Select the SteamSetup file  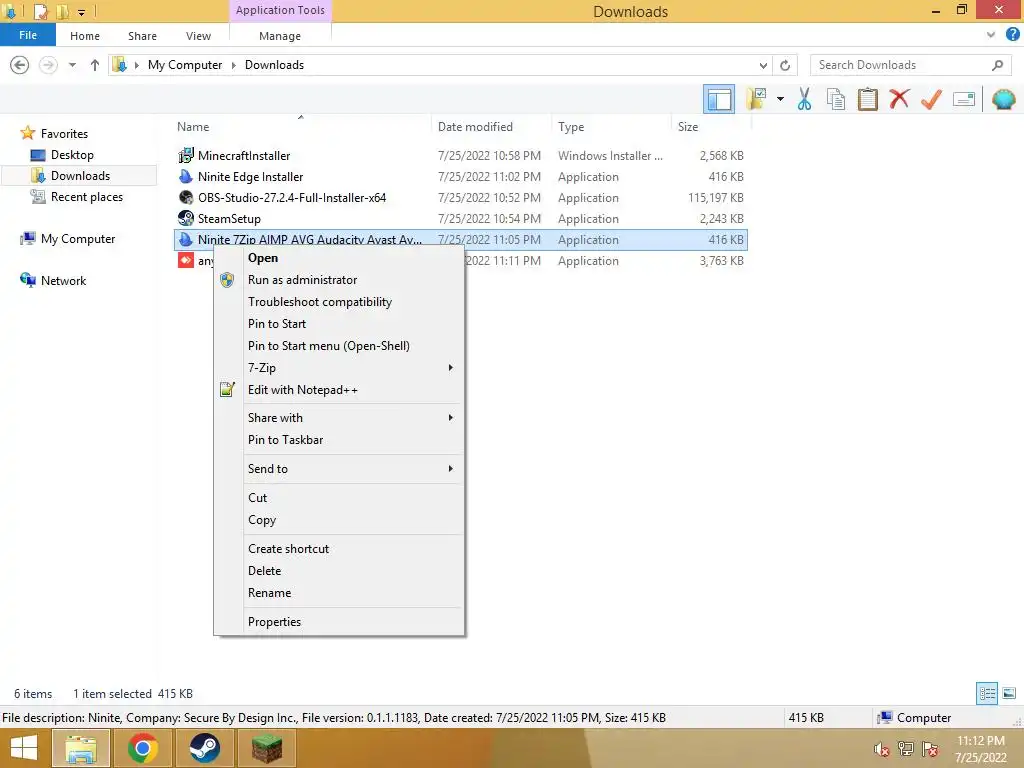(229, 218)
